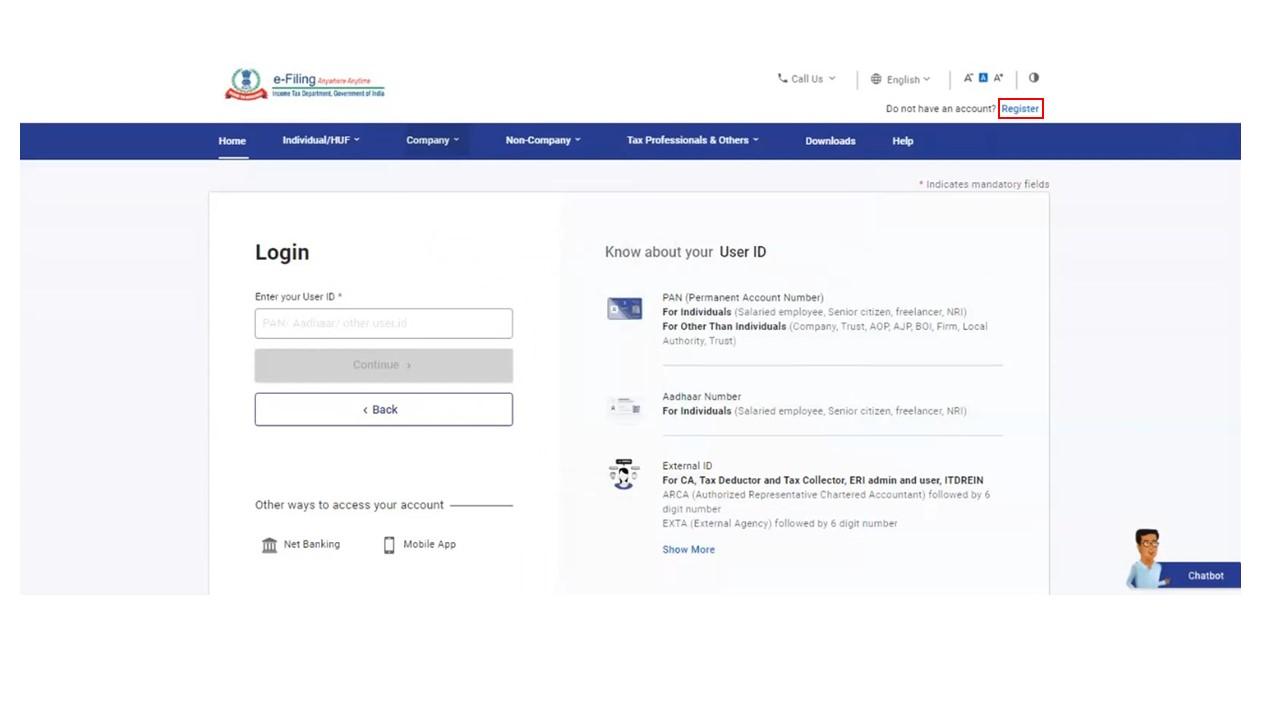The image size is (1280, 720).
Task: Switch to the Home tab
Action: coord(231,141)
